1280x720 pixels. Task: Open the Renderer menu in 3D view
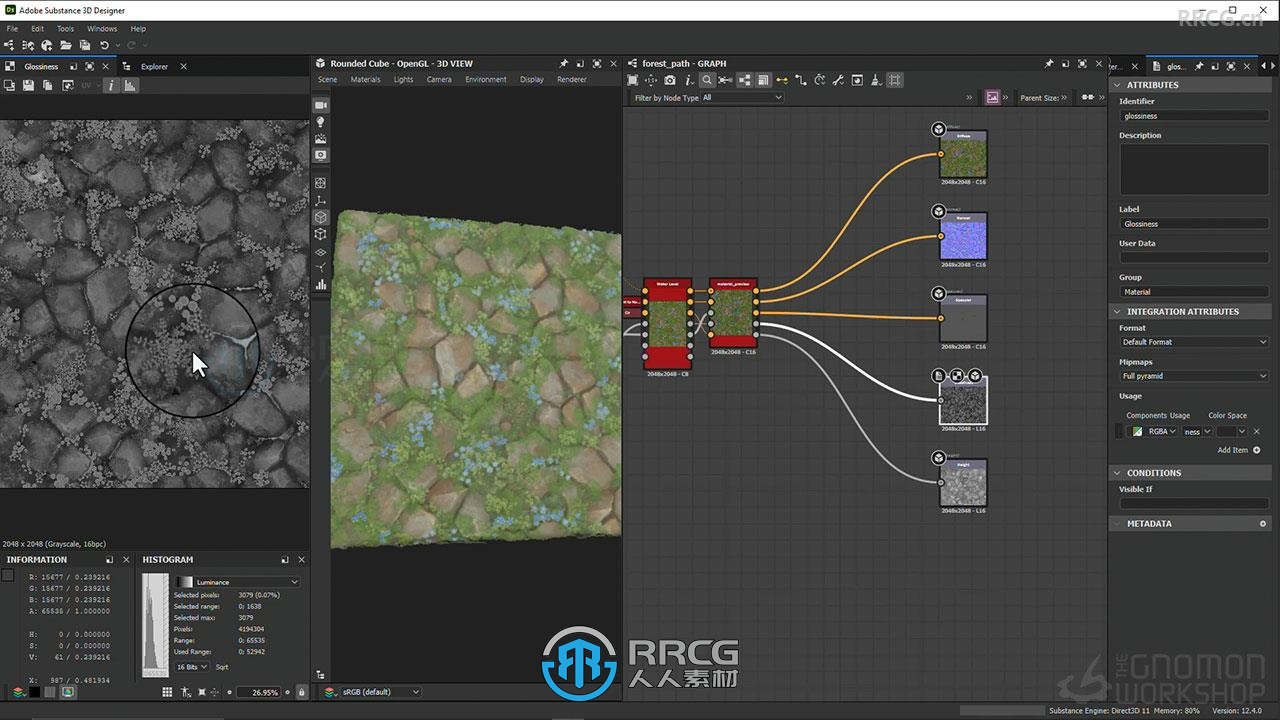572,80
